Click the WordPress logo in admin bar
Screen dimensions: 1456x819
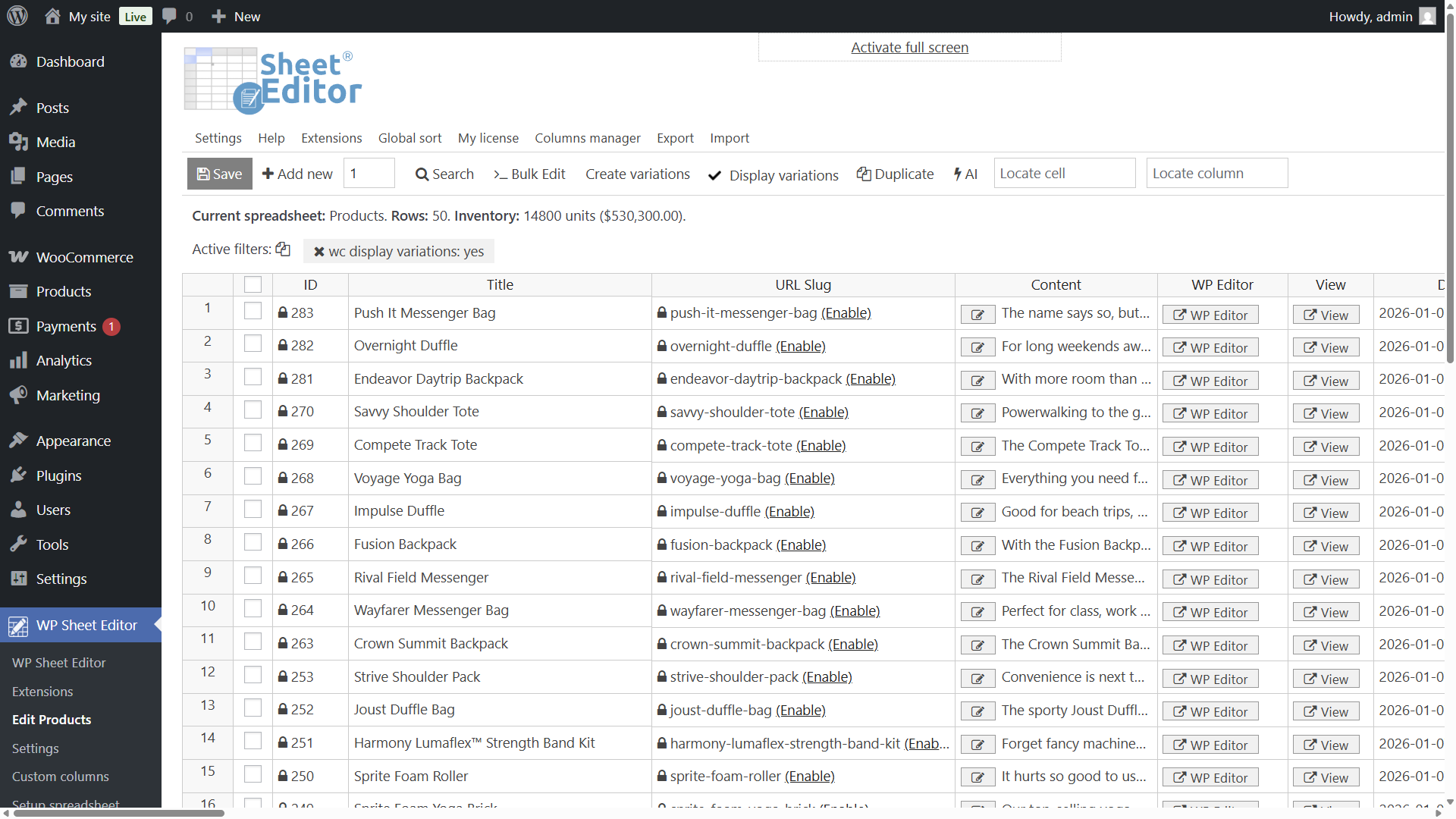click(17, 16)
